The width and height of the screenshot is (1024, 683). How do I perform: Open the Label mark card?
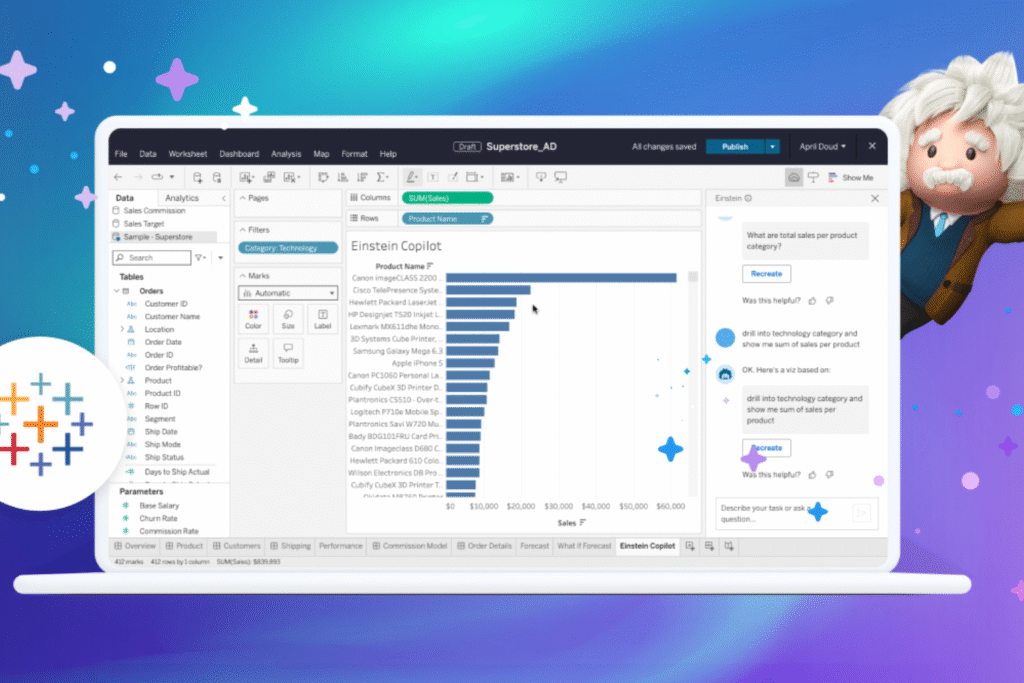(323, 319)
